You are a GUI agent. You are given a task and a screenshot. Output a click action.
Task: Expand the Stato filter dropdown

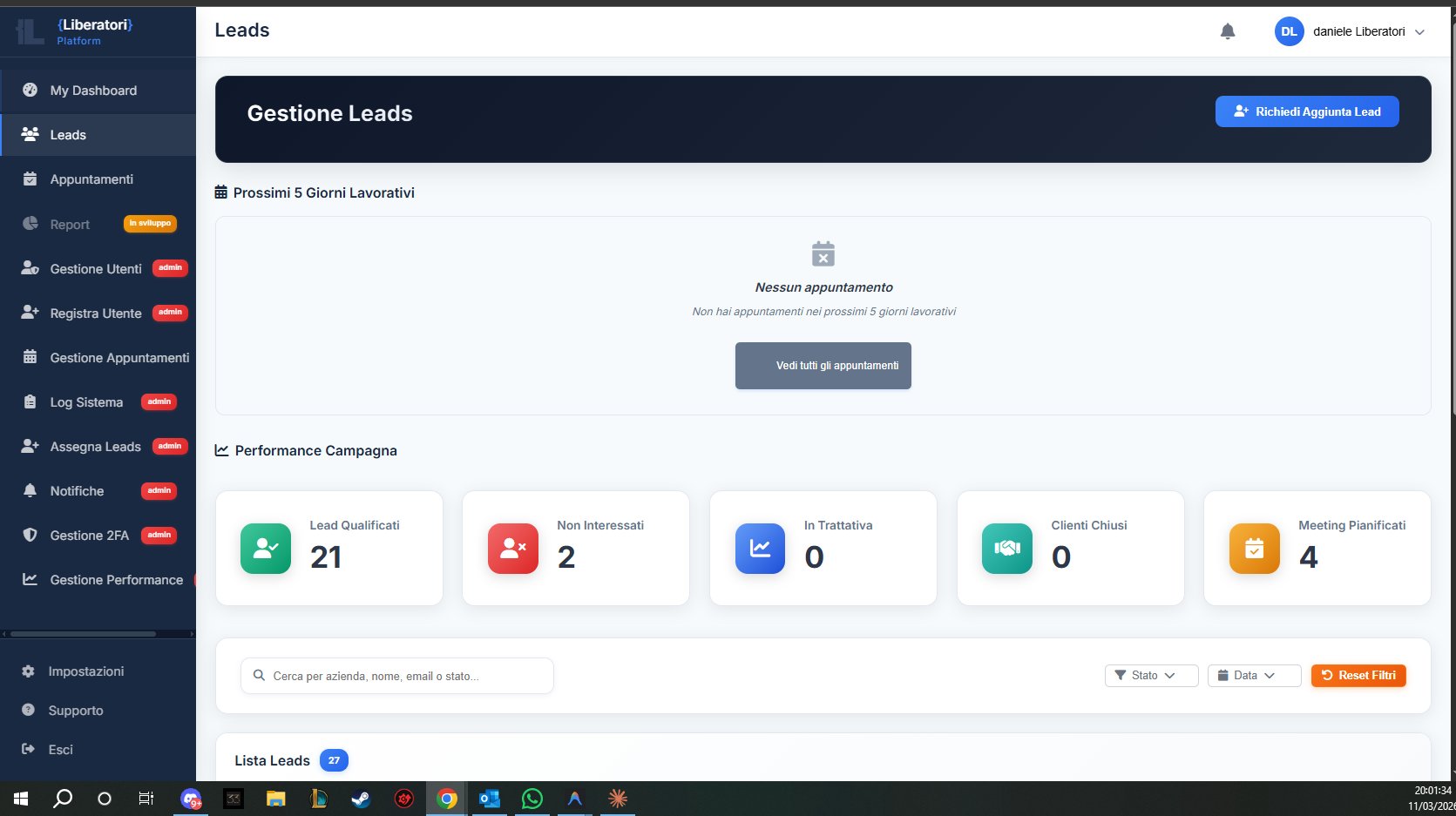point(1150,675)
